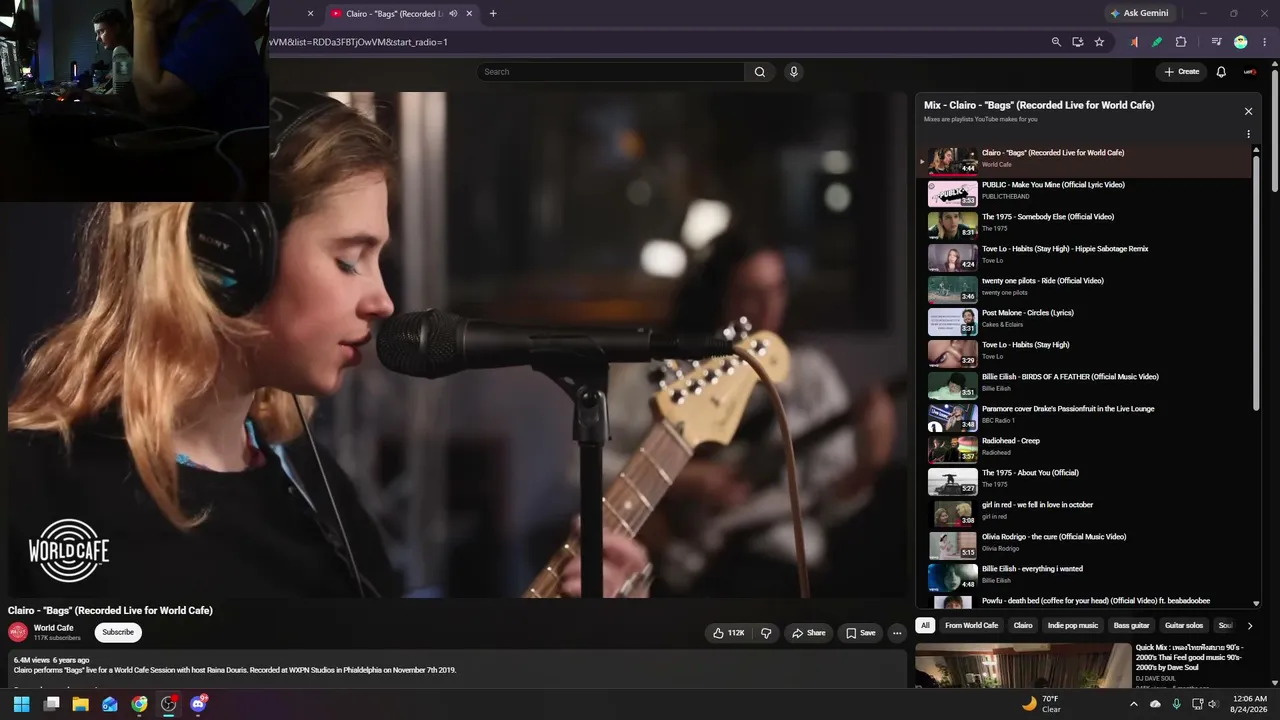Image resolution: width=1280 pixels, height=720 pixels.
Task: Open the Mix playlist three-dot options menu
Action: (1248, 134)
